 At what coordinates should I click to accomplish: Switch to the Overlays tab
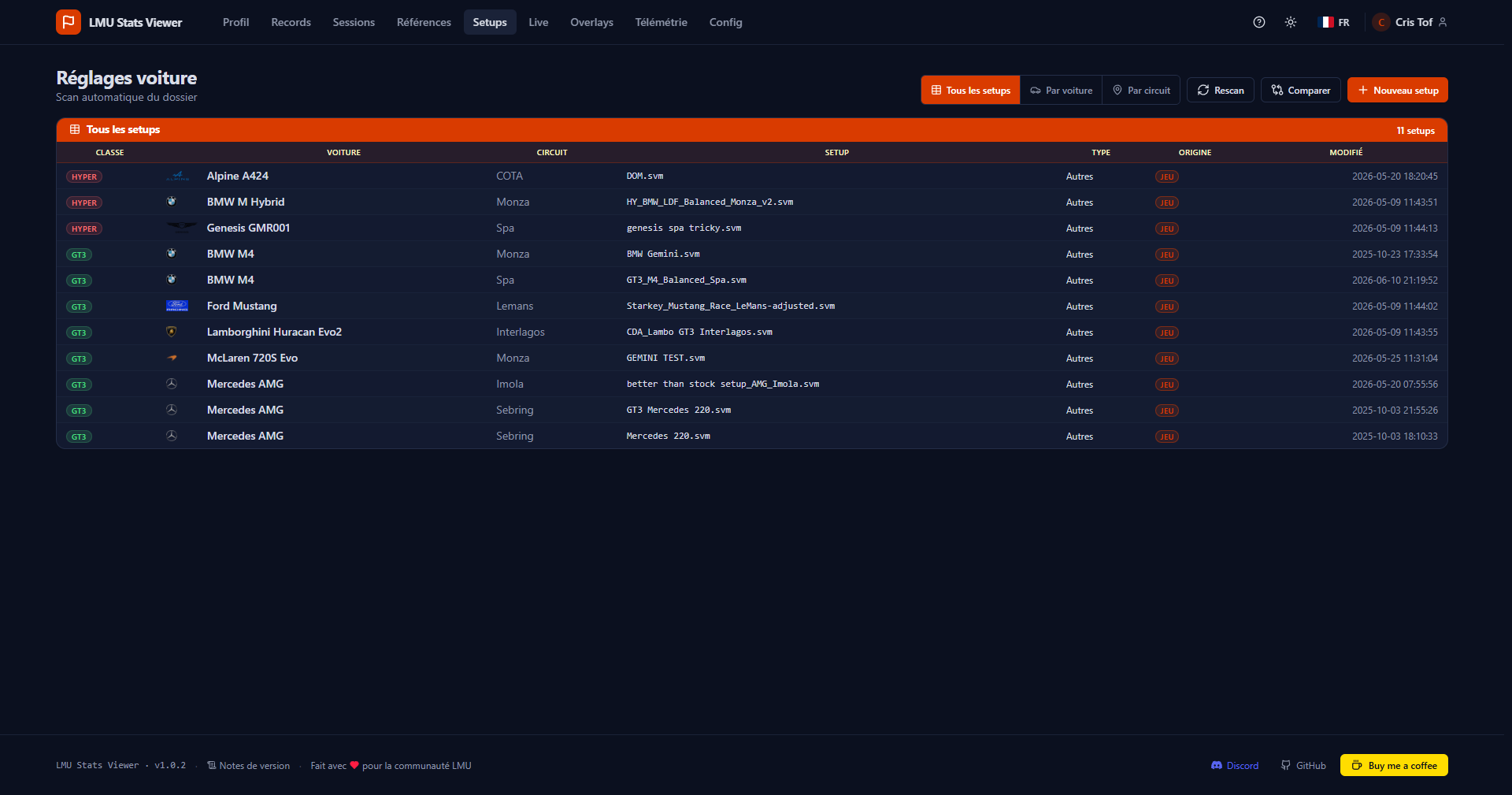(591, 22)
